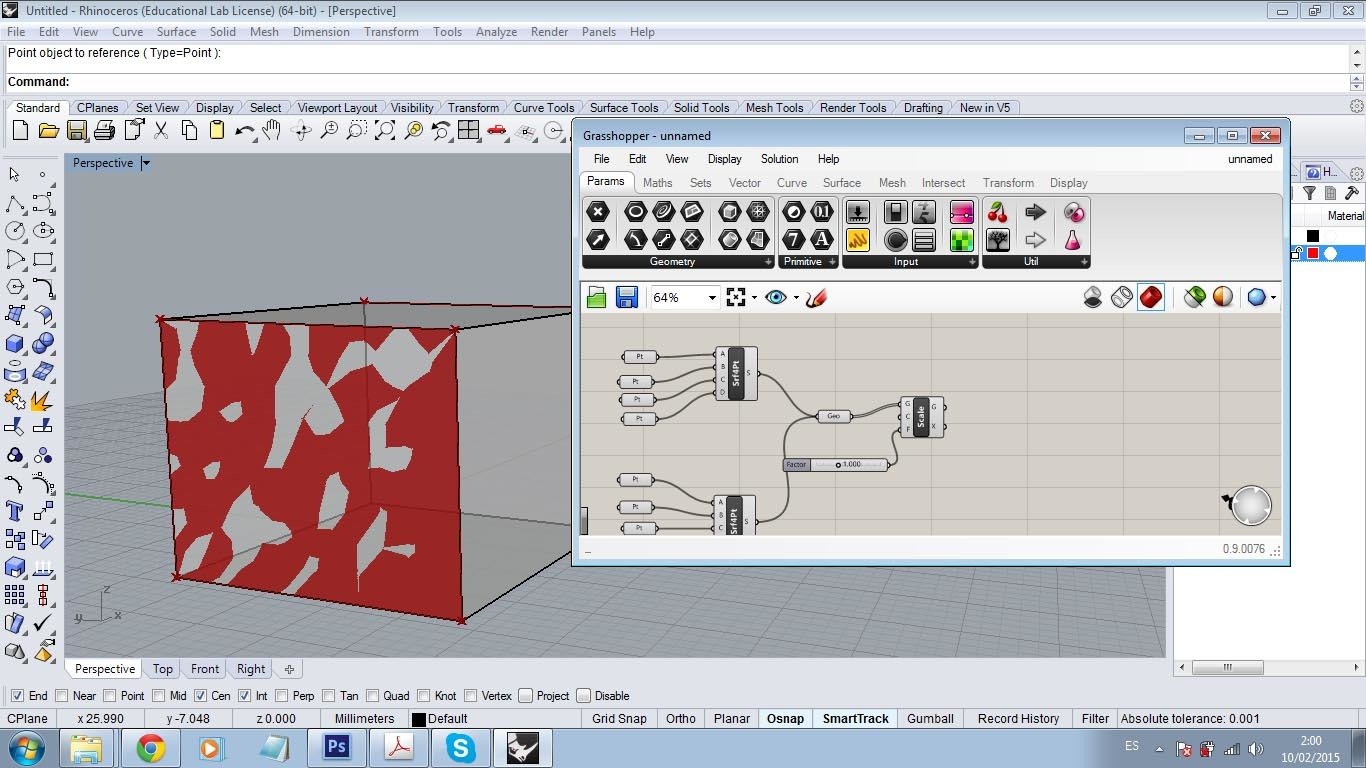Image resolution: width=1366 pixels, height=768 pixels.
Task: Expand the Primitive panel with plus
Action: tap(831, 262)
